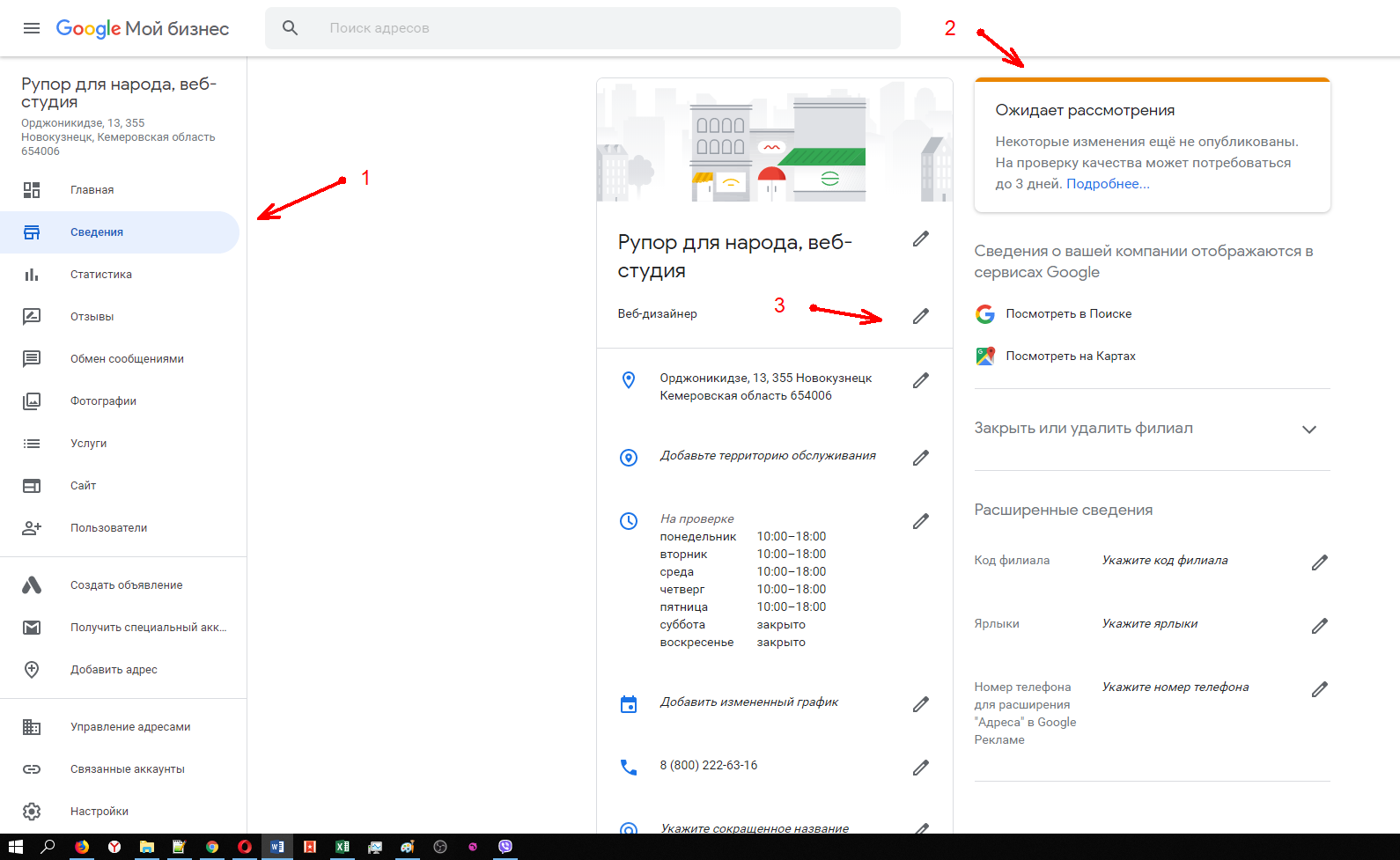The height and width of the screenshot is (860, 1400).
Task: Open Microsoft Word from the taskbar
Action: (277, 847)
